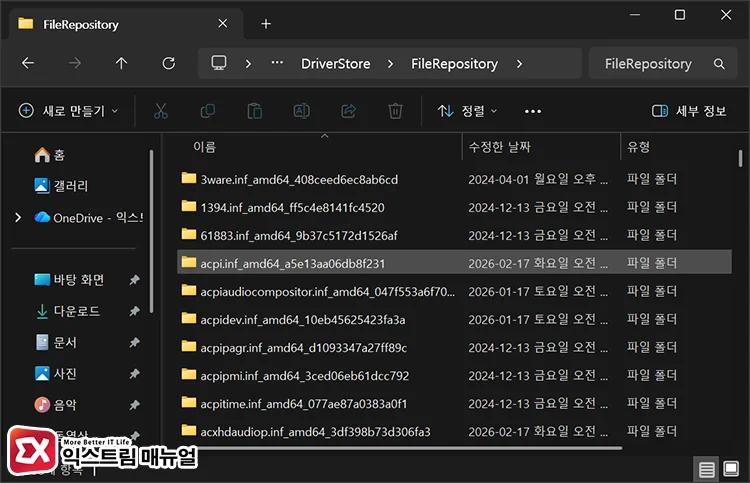Click the folder icon of the 3ware.inf row
This screenshot has height=483, width=750.
coord(188,178)
